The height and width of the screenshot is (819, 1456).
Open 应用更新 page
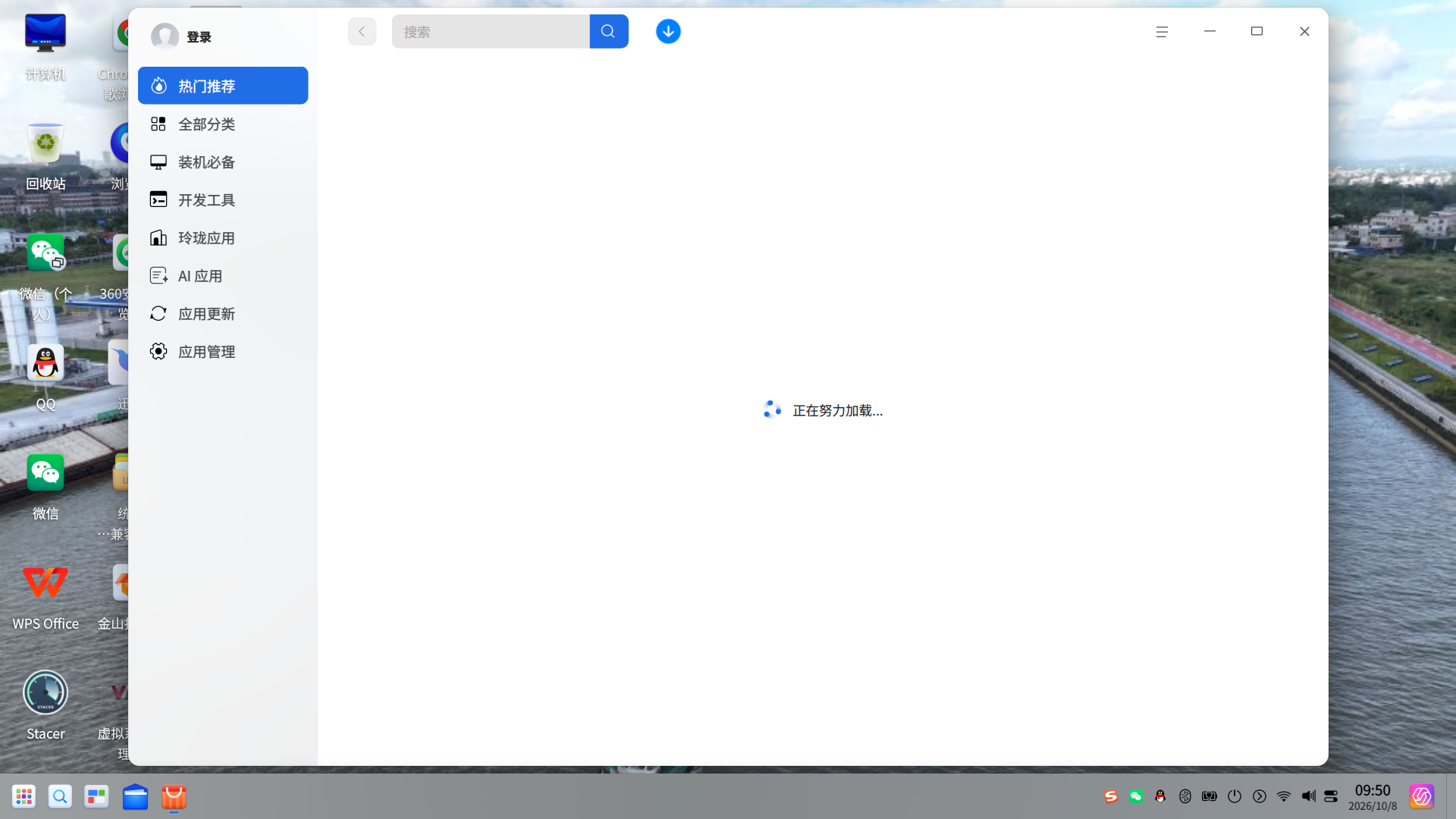(223, 313)
